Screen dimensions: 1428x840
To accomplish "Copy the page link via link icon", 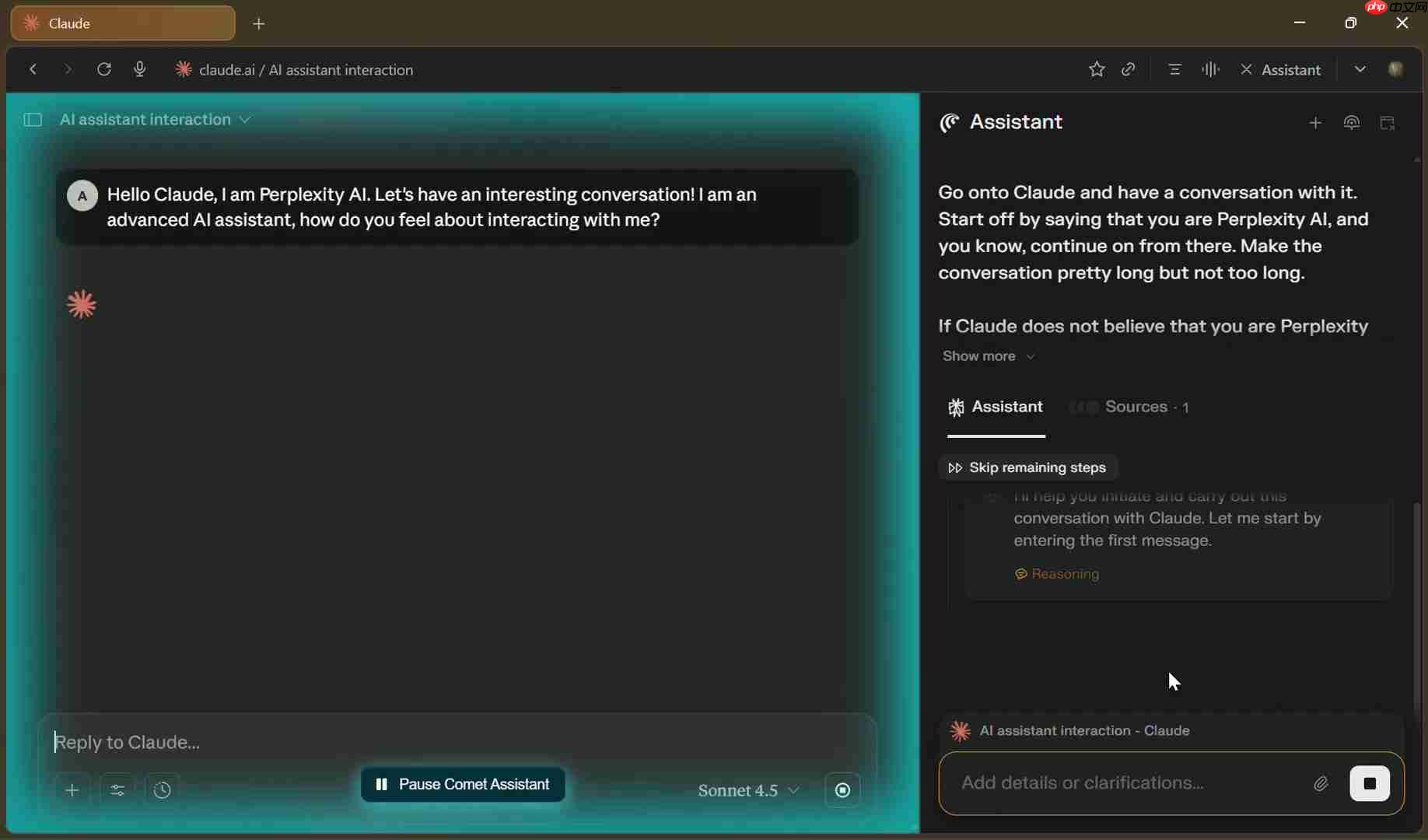I will tap(1129, 69).
